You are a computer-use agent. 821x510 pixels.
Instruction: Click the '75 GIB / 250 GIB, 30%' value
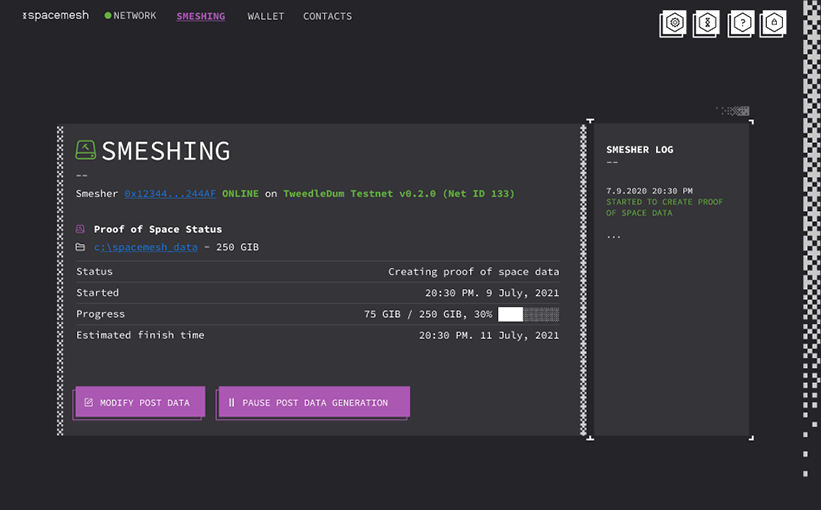tap(428, 314)
